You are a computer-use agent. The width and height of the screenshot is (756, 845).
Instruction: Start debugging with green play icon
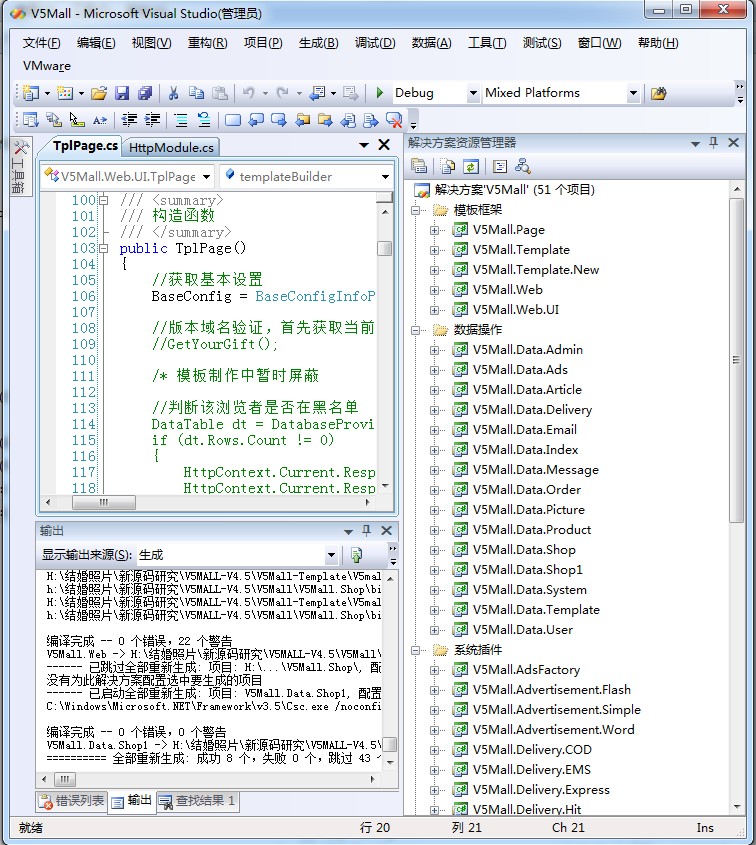[x=380, y=93]
